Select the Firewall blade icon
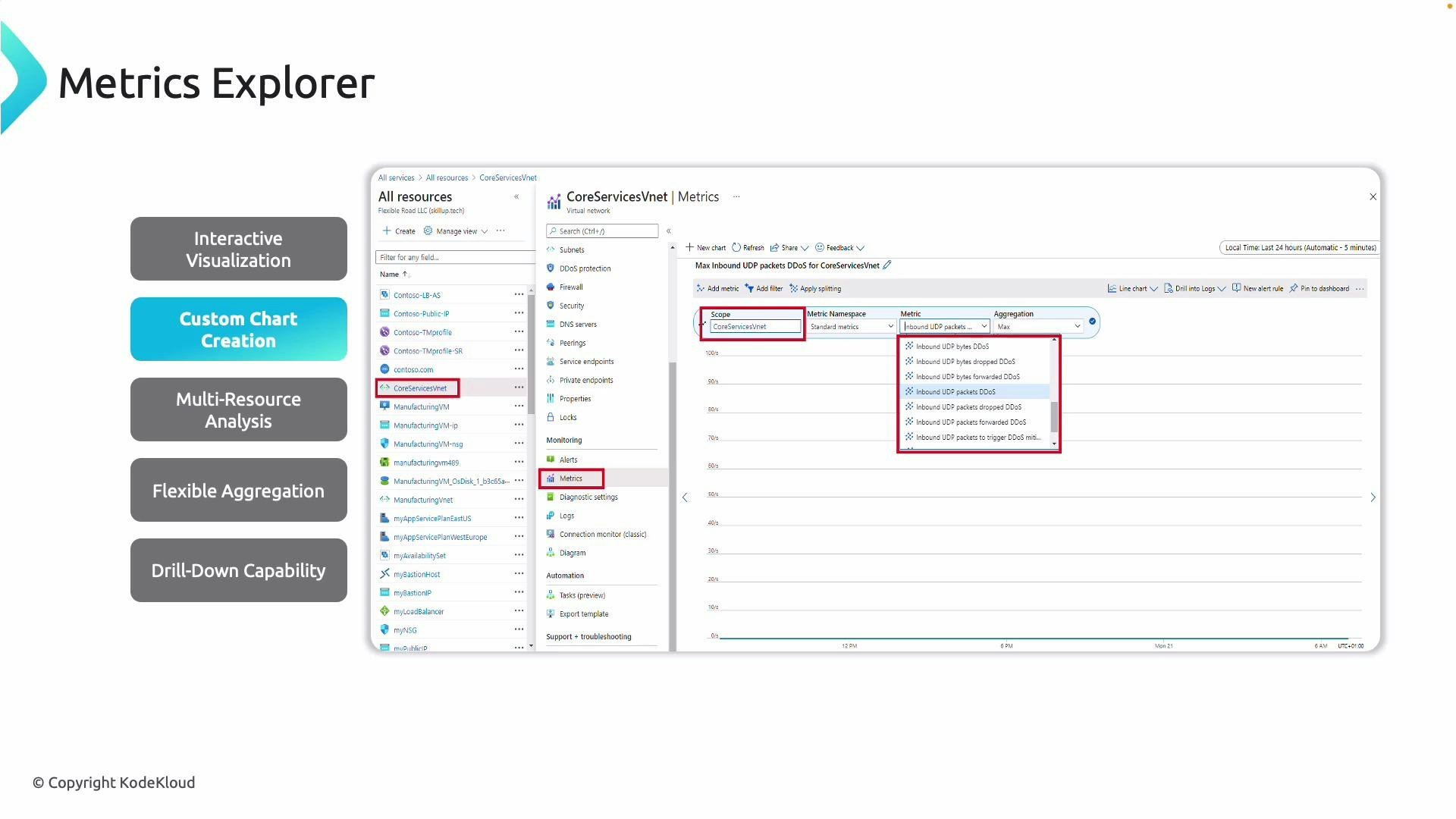 point(550,287)
